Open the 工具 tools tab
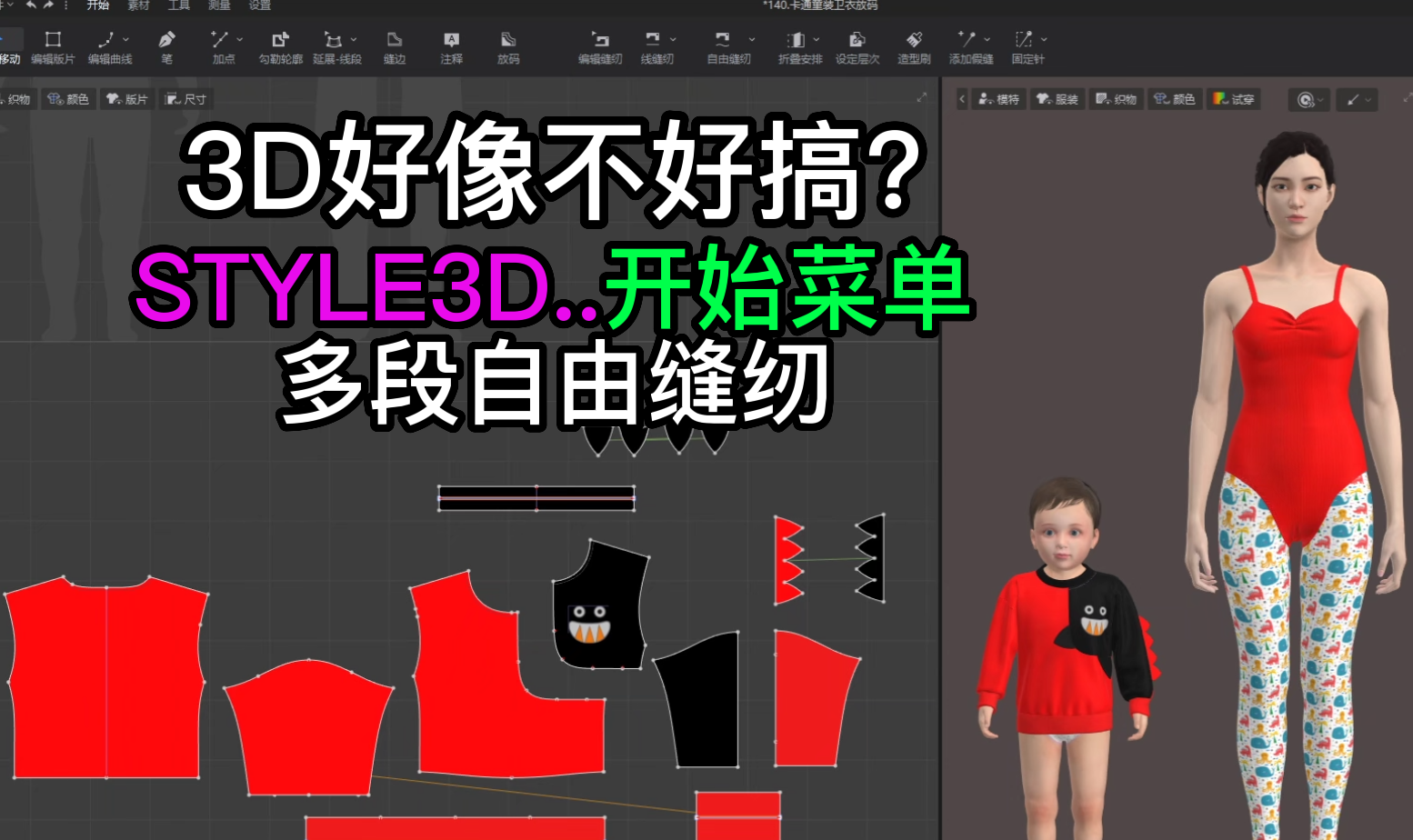Image resolution: width=1413 pixels, height=840 pixels. pyautogui.click(x=179, y=5)
